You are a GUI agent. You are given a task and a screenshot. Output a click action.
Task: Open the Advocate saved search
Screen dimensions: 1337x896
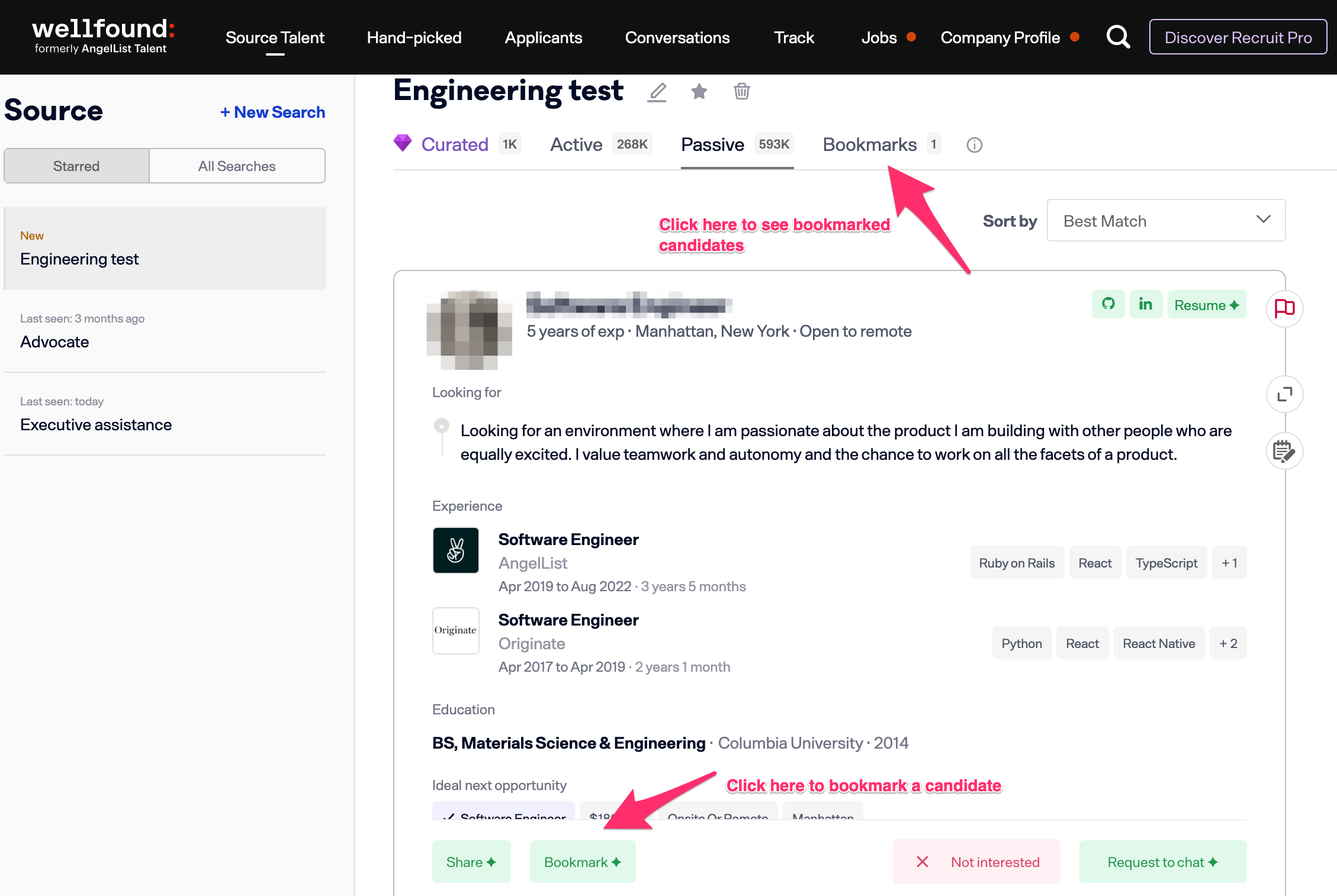54,341
